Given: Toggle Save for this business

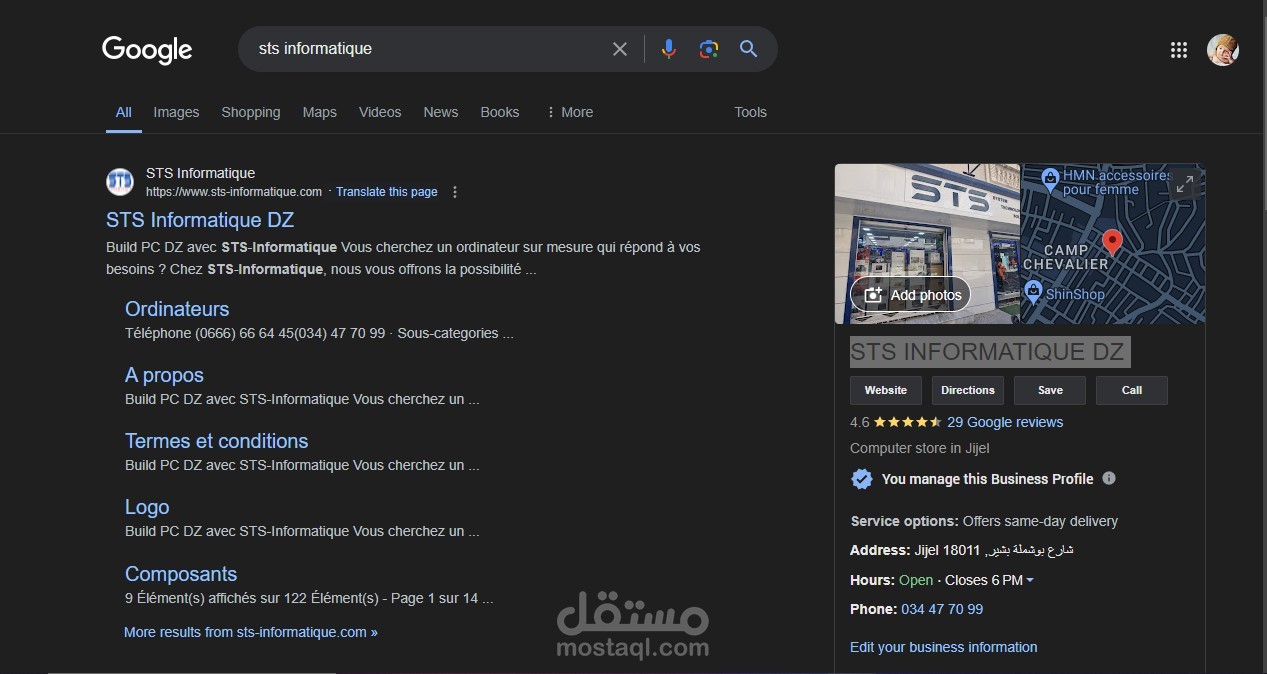Looking at the screenshot, I should 1049,390.
